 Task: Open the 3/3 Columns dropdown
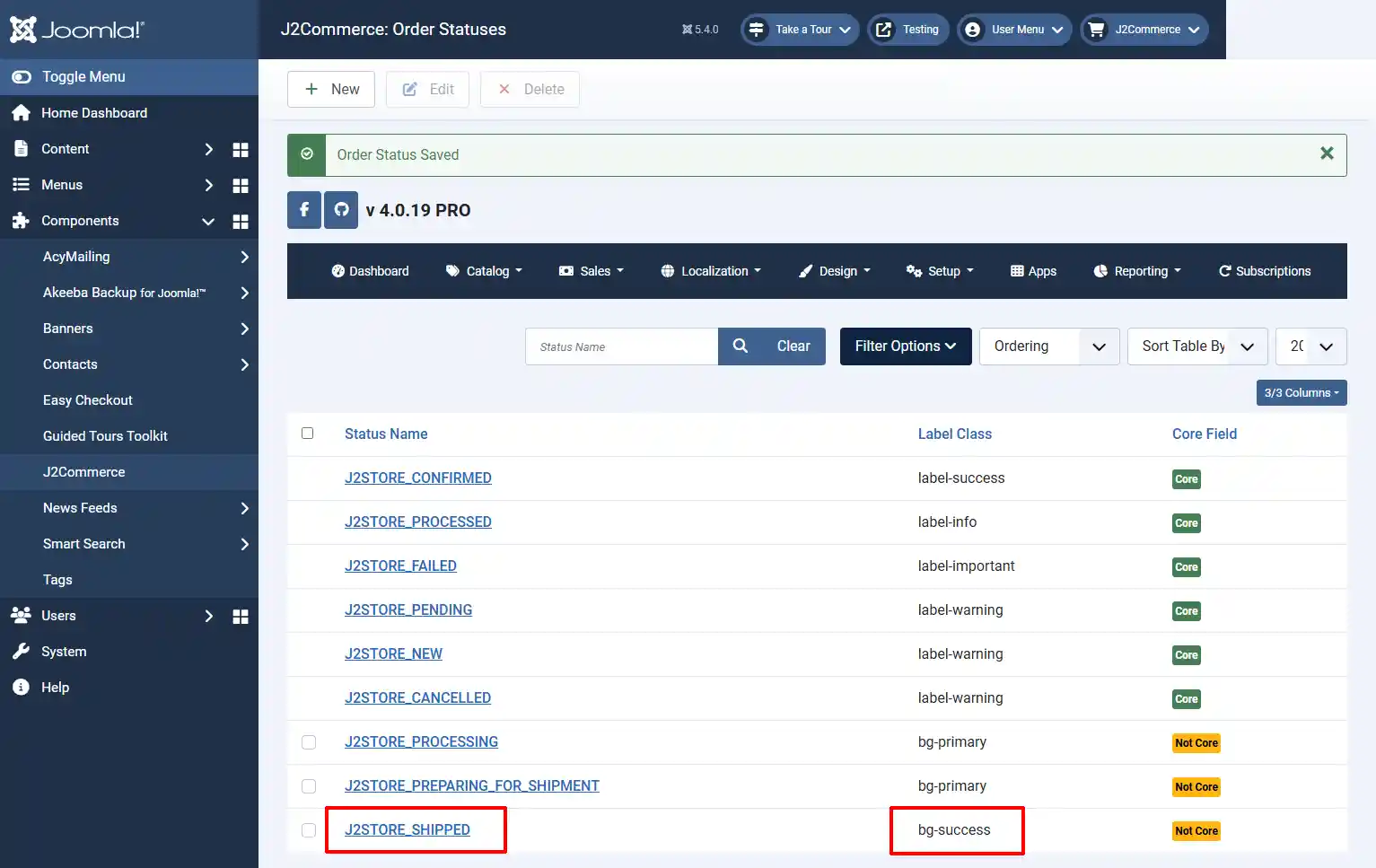[x=1302, y=393]
